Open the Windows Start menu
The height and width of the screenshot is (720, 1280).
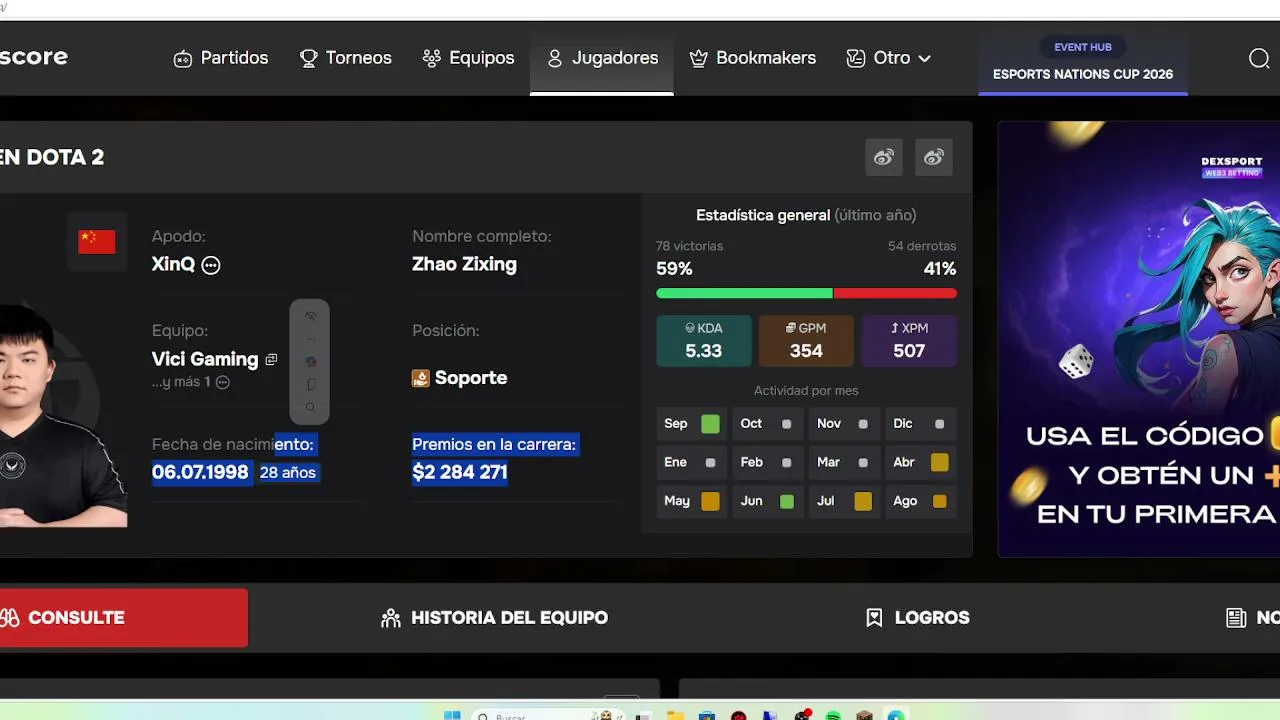coord(452,715)
